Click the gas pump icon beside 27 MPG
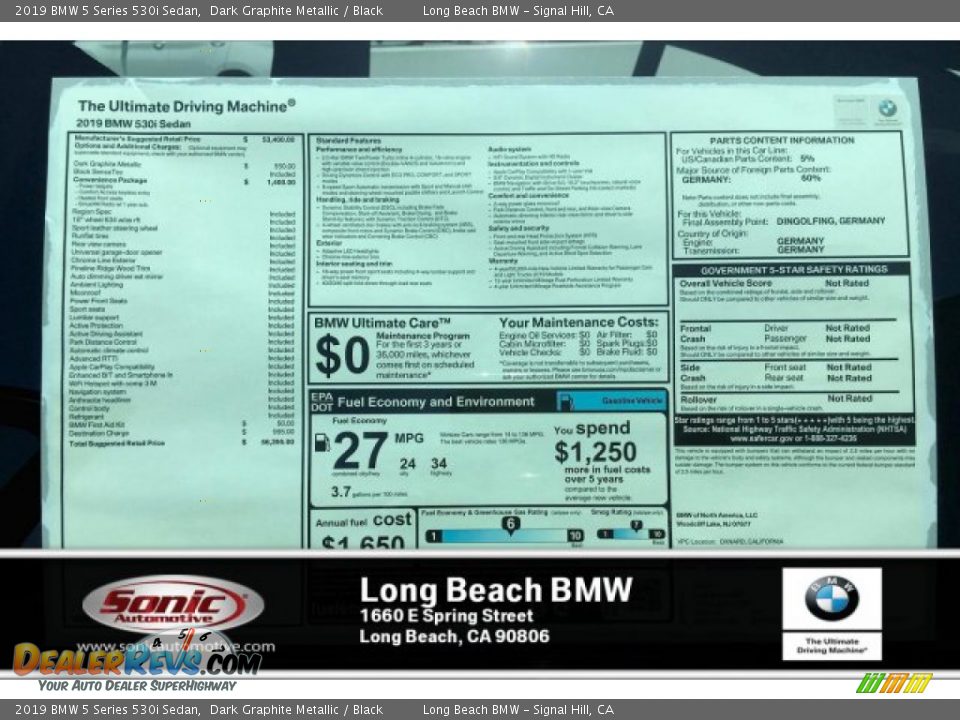The height and width of the screenshot is (720, 960). pos(321,442)
